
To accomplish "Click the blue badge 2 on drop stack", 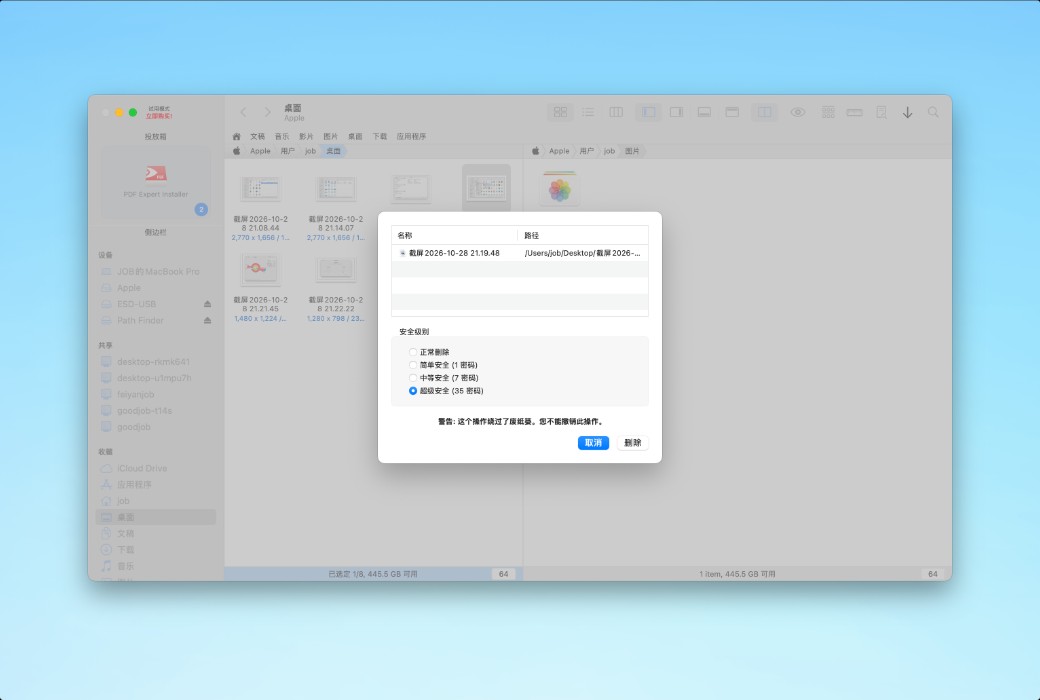I will pyautogui.click(x=201, y=210).
